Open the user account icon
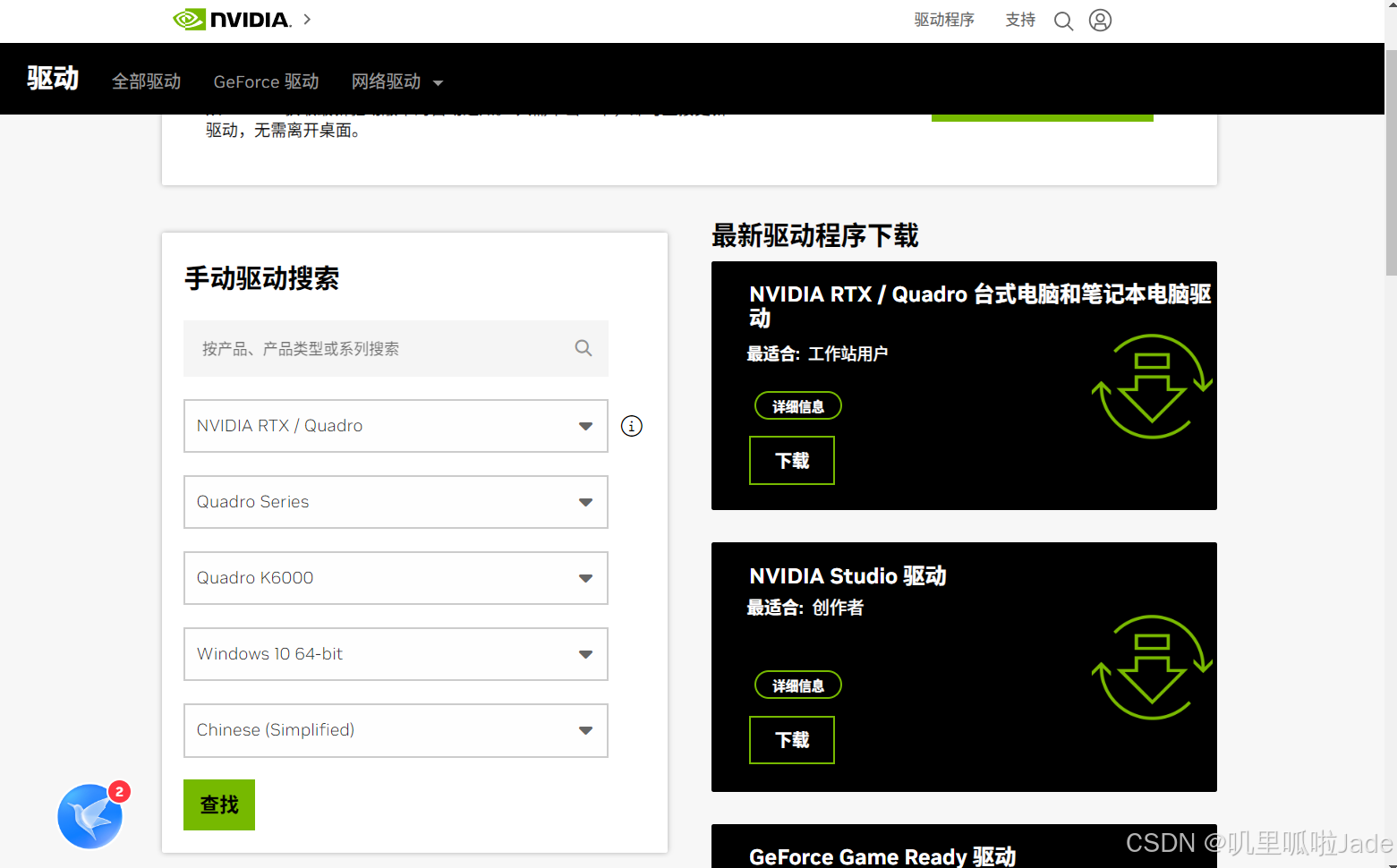The width and height of the screenshot is (1397, 868). 1100,20
